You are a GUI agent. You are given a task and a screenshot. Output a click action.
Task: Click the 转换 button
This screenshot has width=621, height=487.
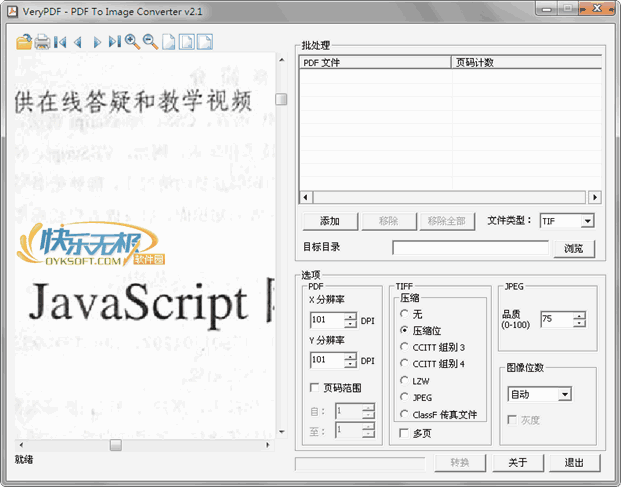(x=460, y=462)
